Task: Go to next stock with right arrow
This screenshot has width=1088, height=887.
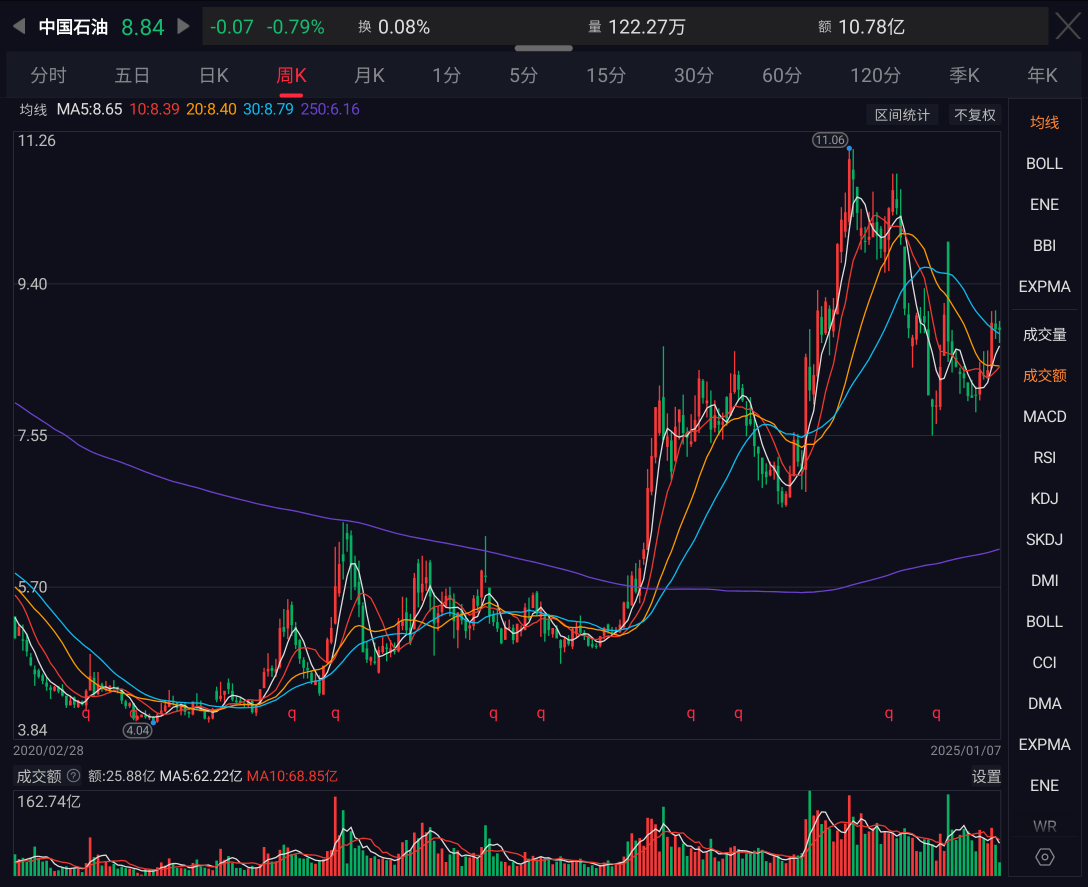Action: pos(183,26)
